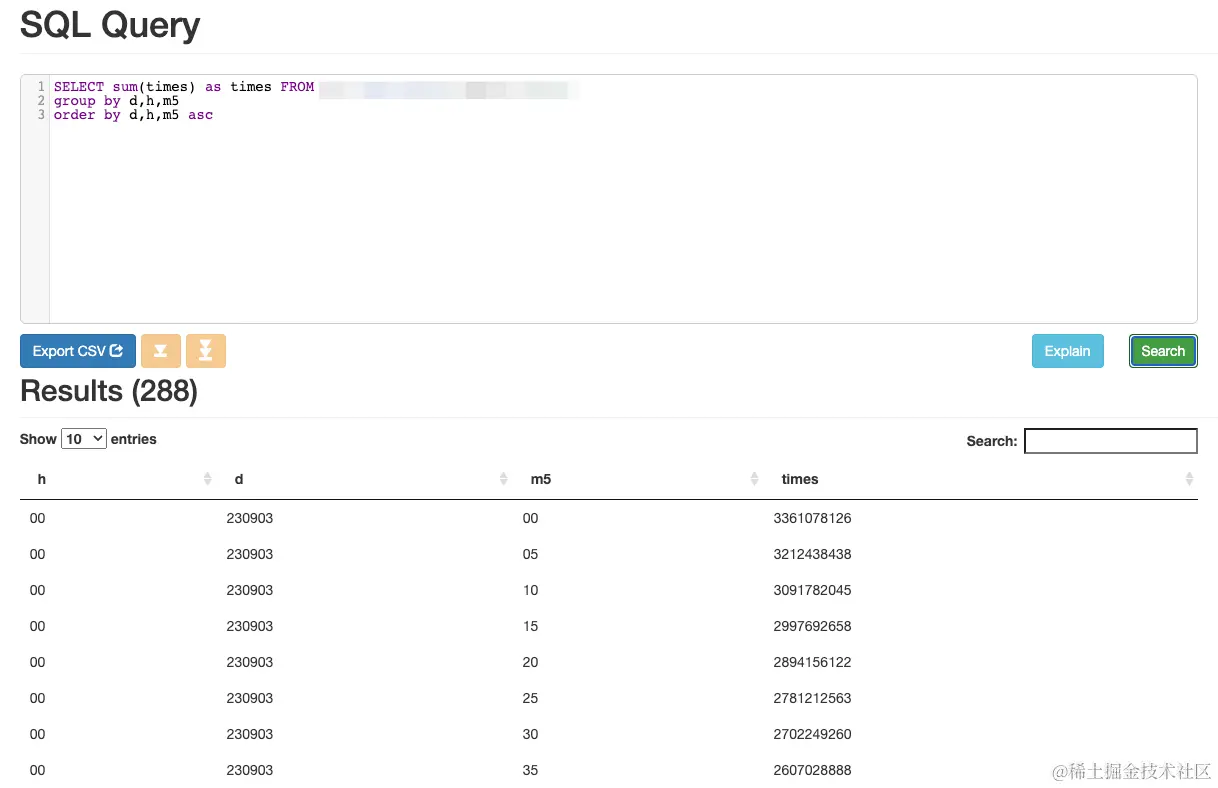Click the m5 cell showing 05
Screen dimensions: 1218x788
coord(530,554)
